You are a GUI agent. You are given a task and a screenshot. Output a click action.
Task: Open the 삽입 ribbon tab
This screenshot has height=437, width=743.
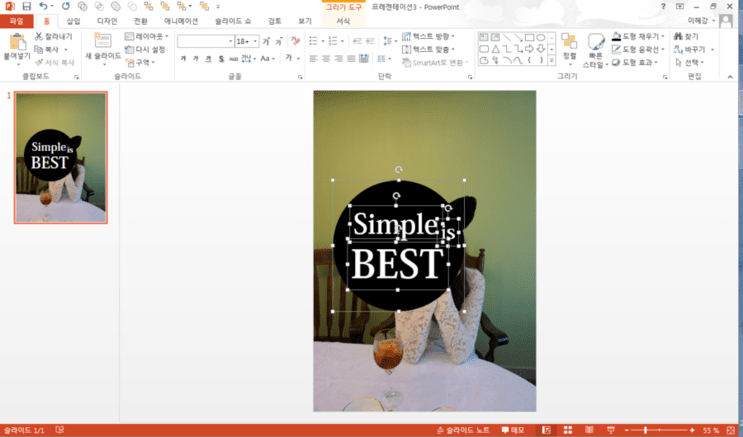[73, 21]
